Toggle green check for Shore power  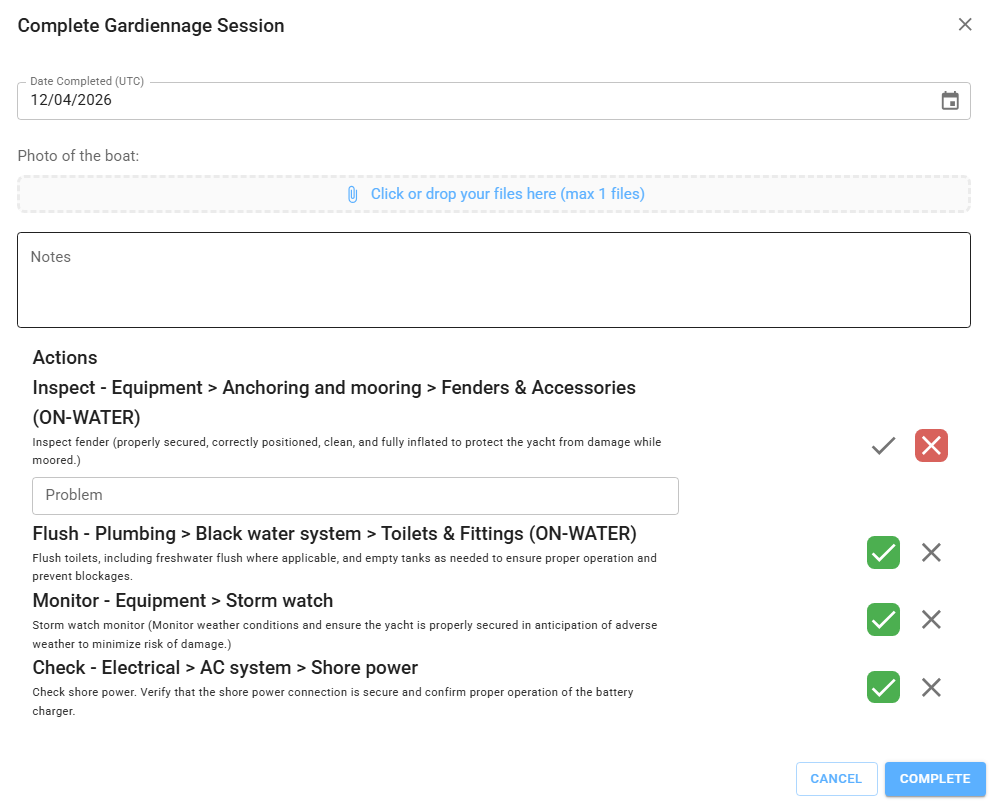tap(883, 687)
